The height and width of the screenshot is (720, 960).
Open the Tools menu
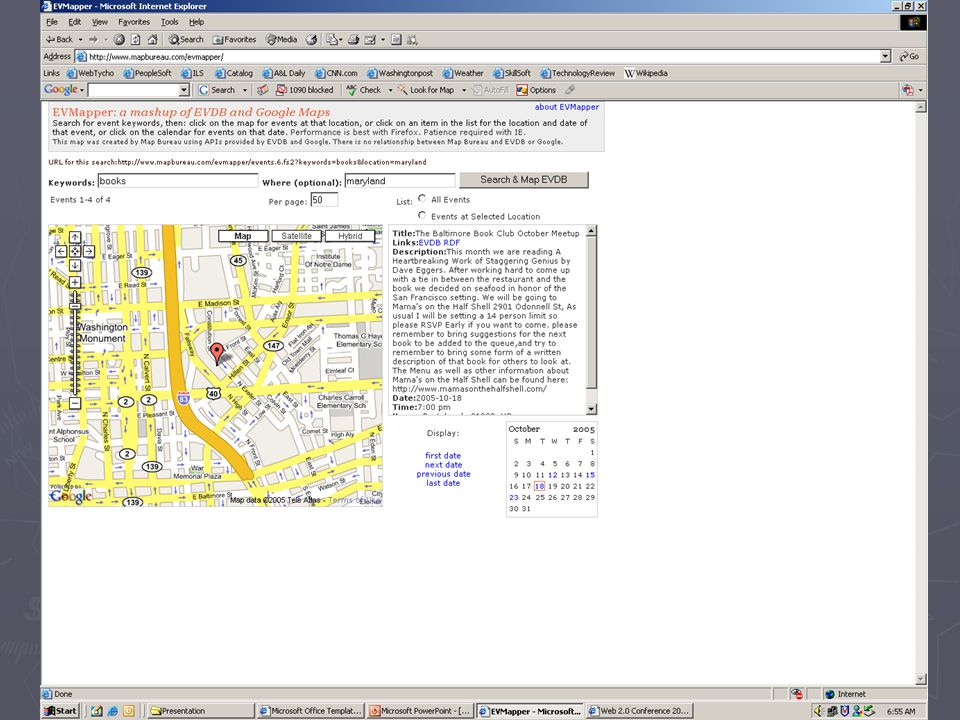tap(170, 22)
